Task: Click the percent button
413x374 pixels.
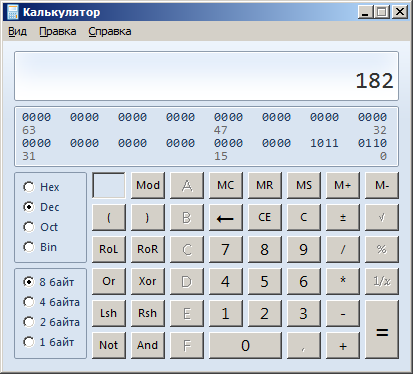Action: pos(382,249)
